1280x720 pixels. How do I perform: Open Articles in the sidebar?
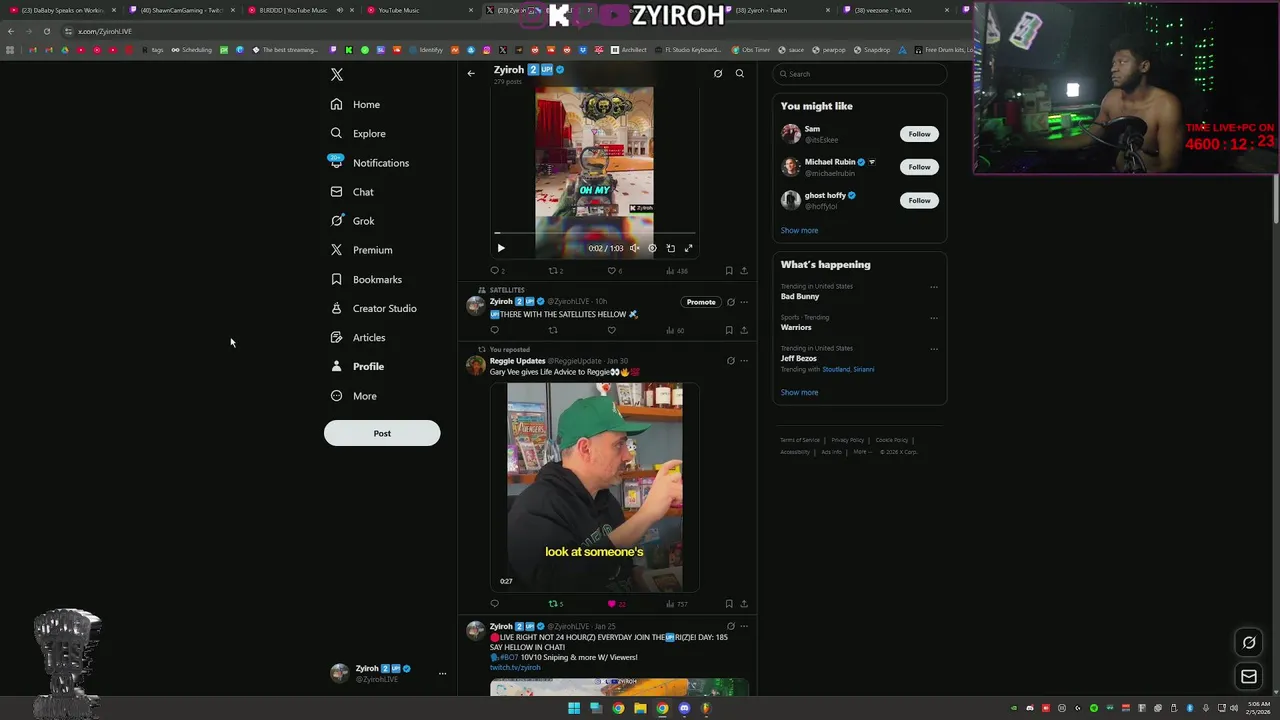pos(357,337)
